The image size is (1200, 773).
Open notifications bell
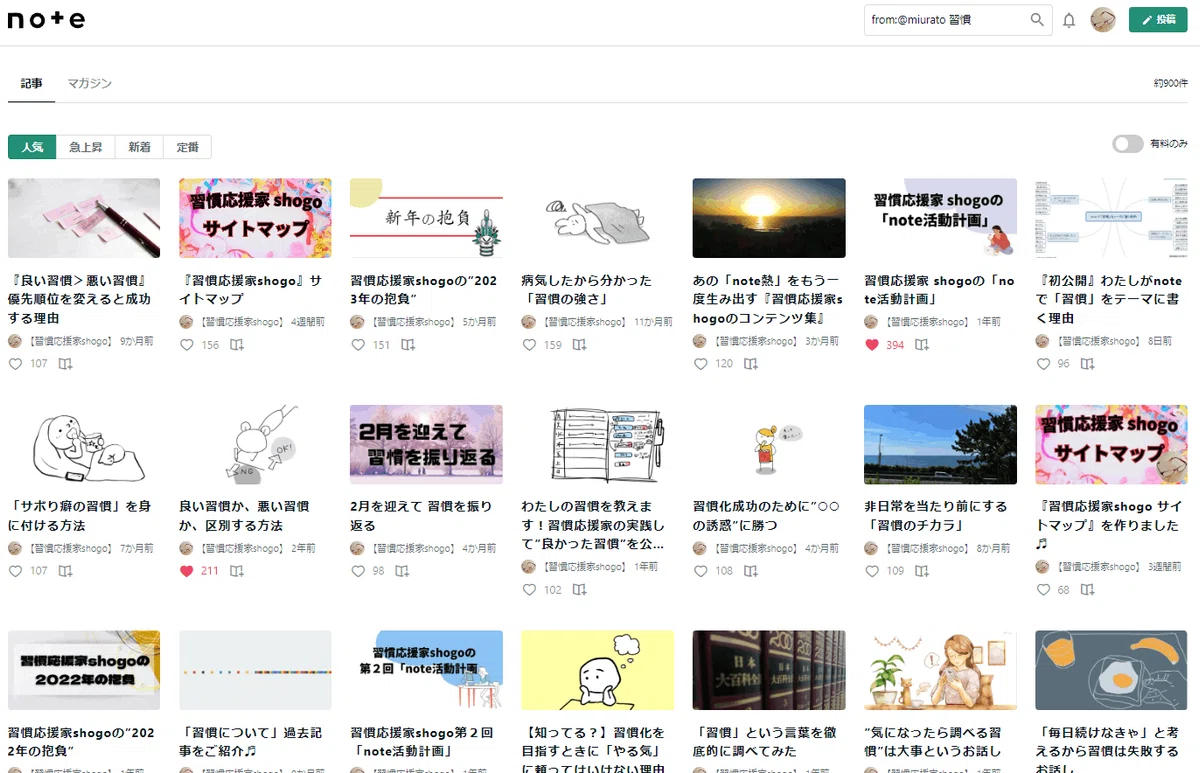[x=1069, y=20]
